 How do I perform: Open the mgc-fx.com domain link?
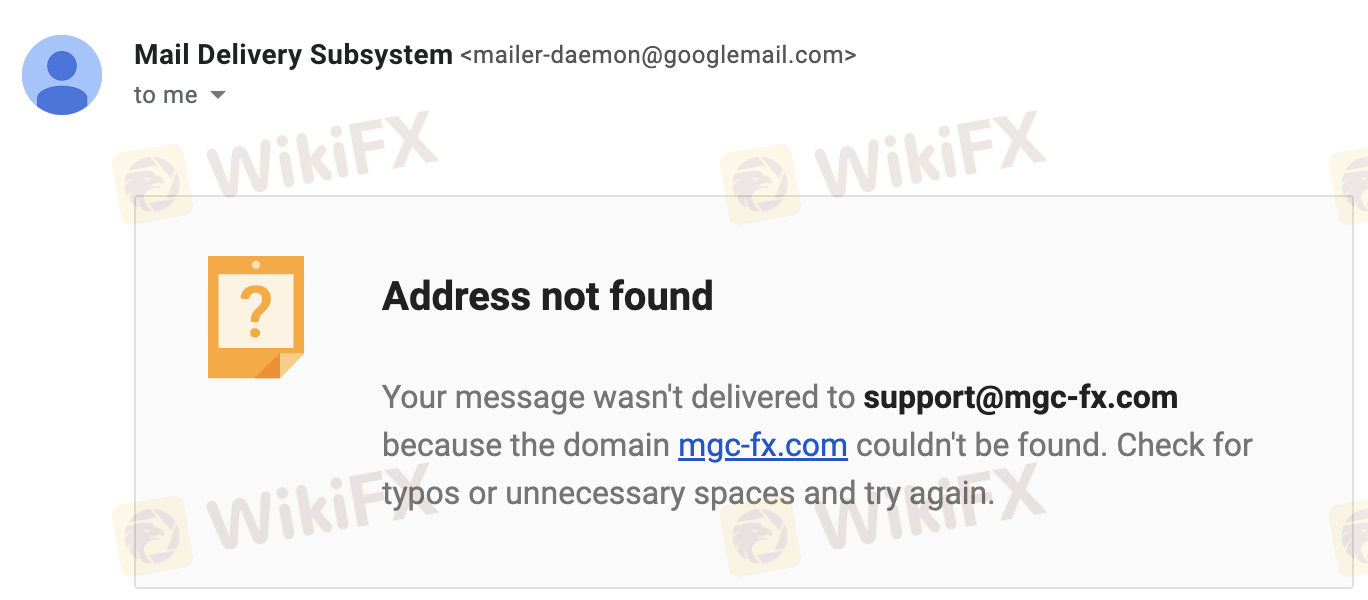coord(763,445)
